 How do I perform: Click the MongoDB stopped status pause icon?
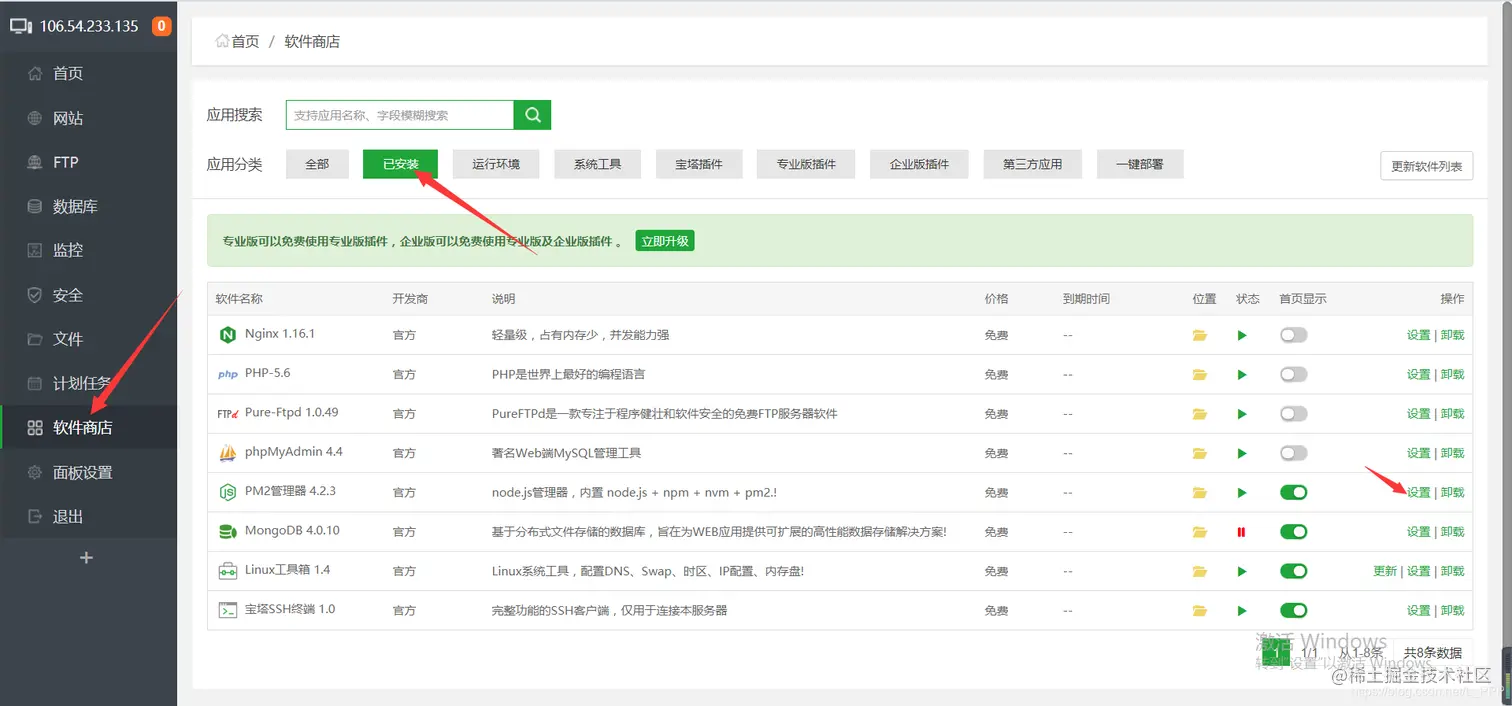point(1242,532)
